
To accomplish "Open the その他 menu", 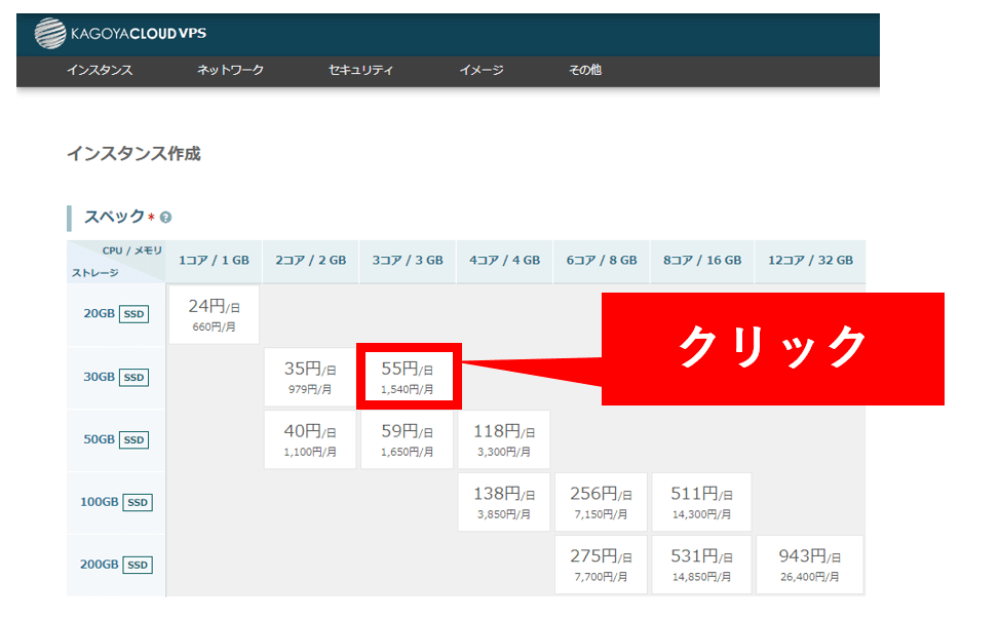I will click(585, 70).
